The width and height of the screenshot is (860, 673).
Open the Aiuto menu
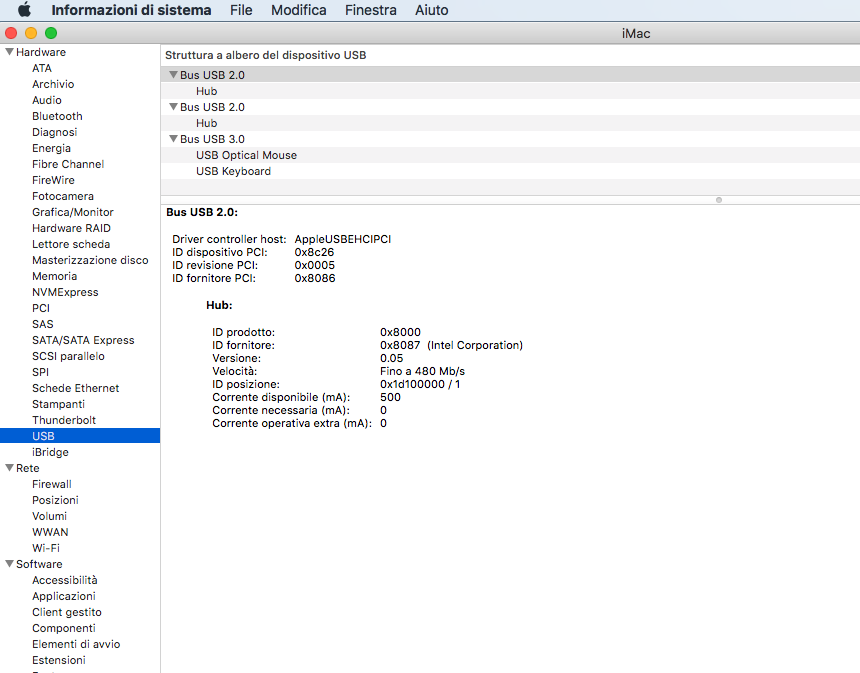(431, 10)
